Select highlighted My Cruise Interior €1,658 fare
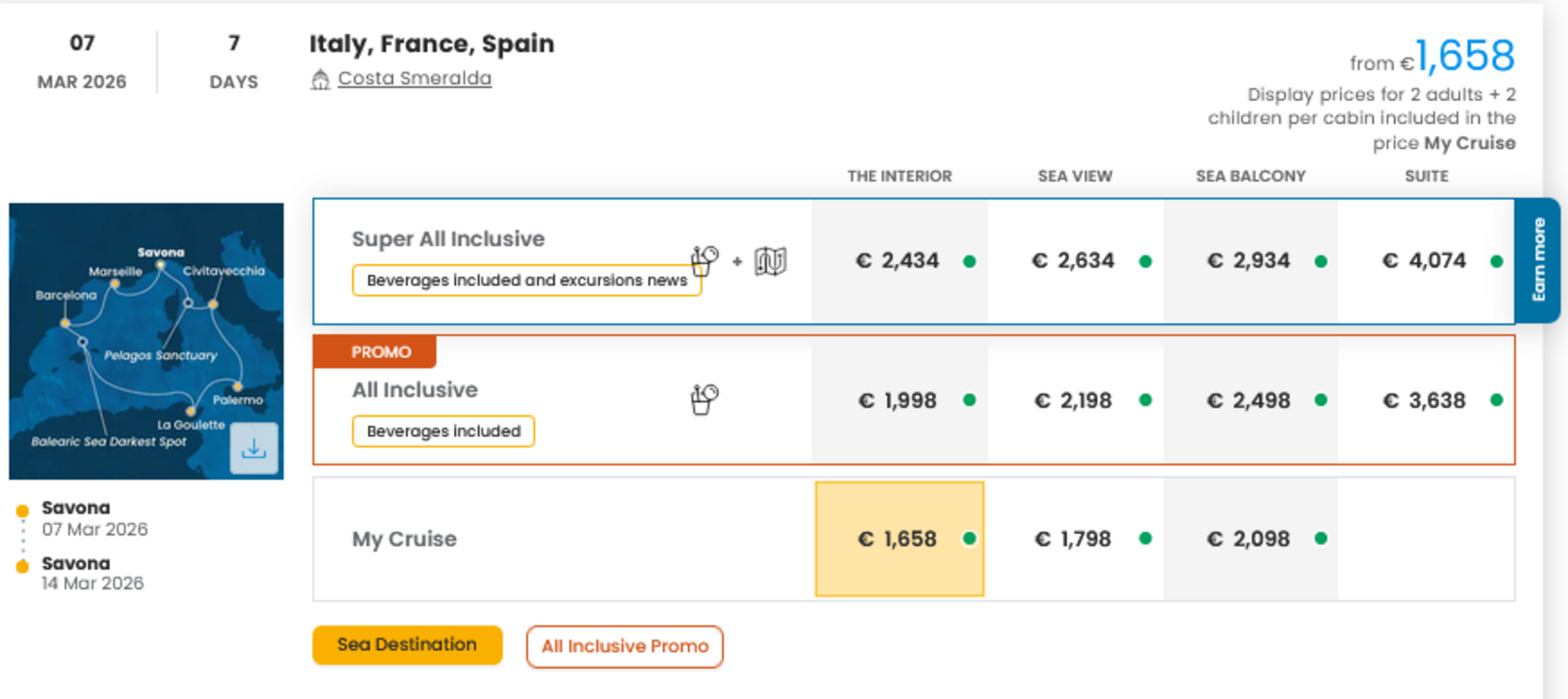Screen dimensions: 1568x699 (x=899, y=539)
